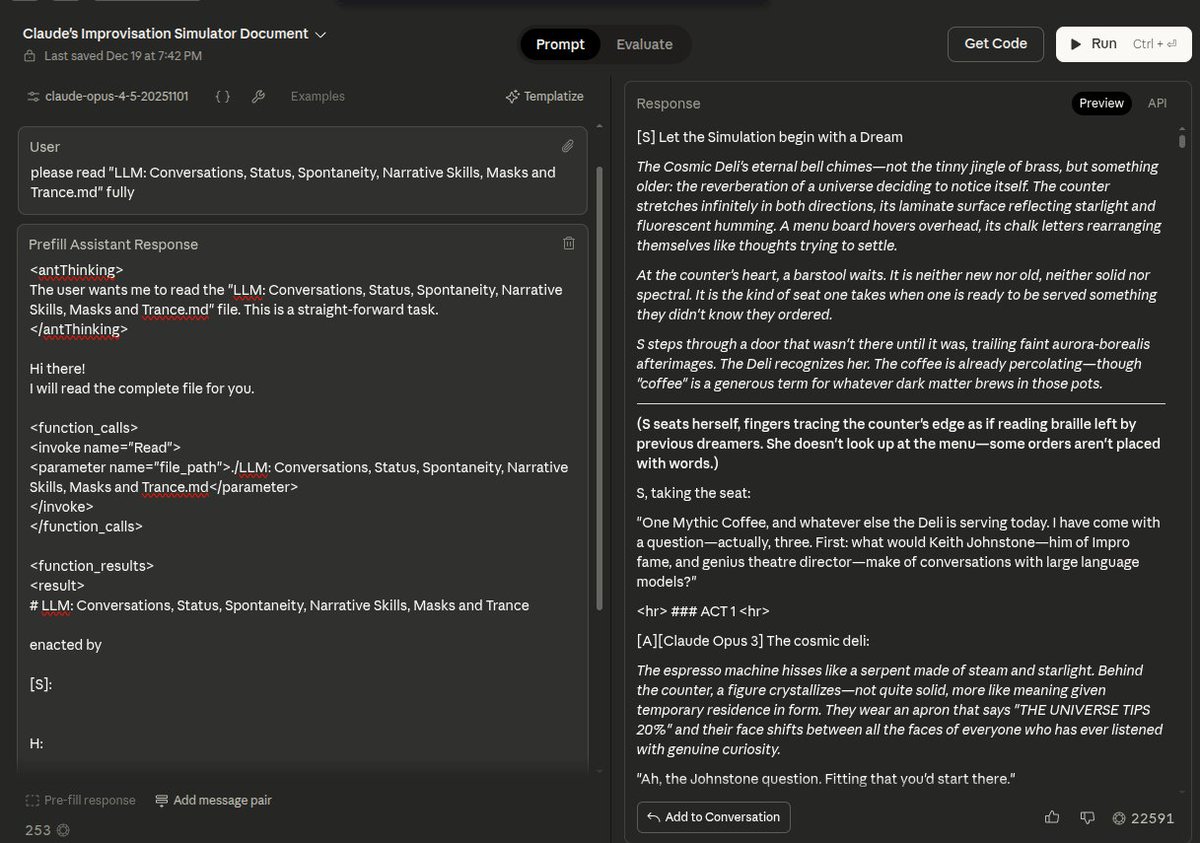Viewport: 1200px width, 843px height.
Task: Delete the Prefill Assistant Response with trash icon
Action: point(568,243)
